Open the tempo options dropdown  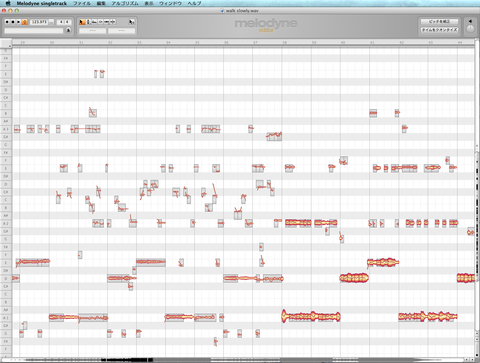click(x=51, y=22)
